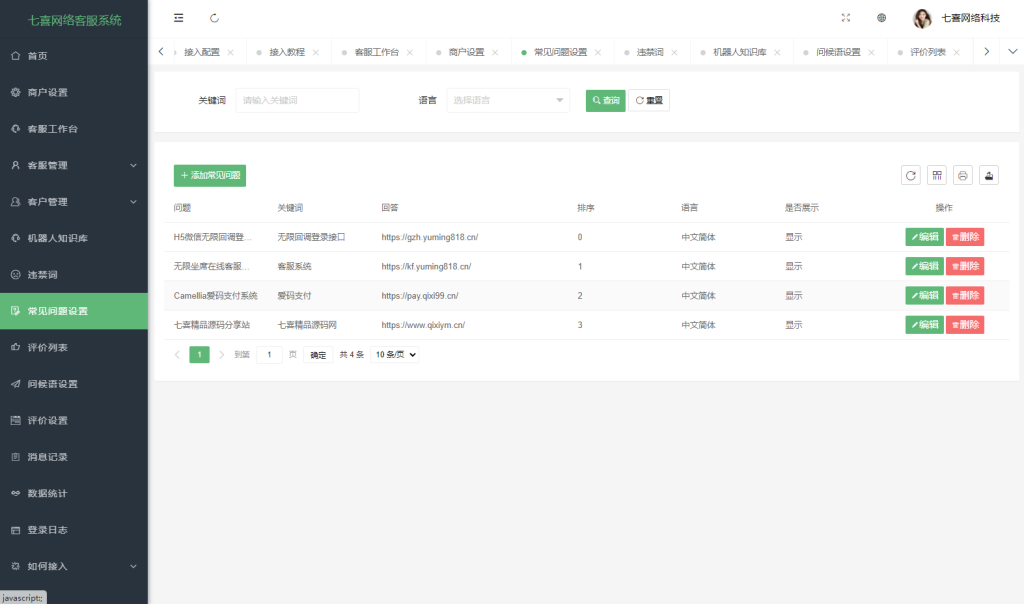The width and height of the screenshot is (1024, 604).
Task: Collapse the sidebar with the menu icon
Action: (178, 17)
